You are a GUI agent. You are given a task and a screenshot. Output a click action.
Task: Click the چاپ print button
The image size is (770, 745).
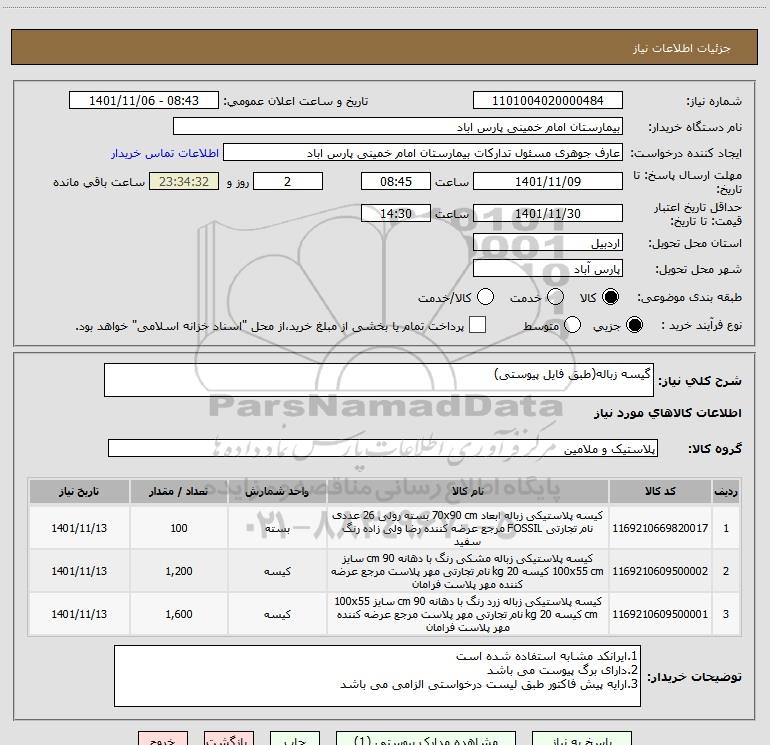[x=295, y=738]
